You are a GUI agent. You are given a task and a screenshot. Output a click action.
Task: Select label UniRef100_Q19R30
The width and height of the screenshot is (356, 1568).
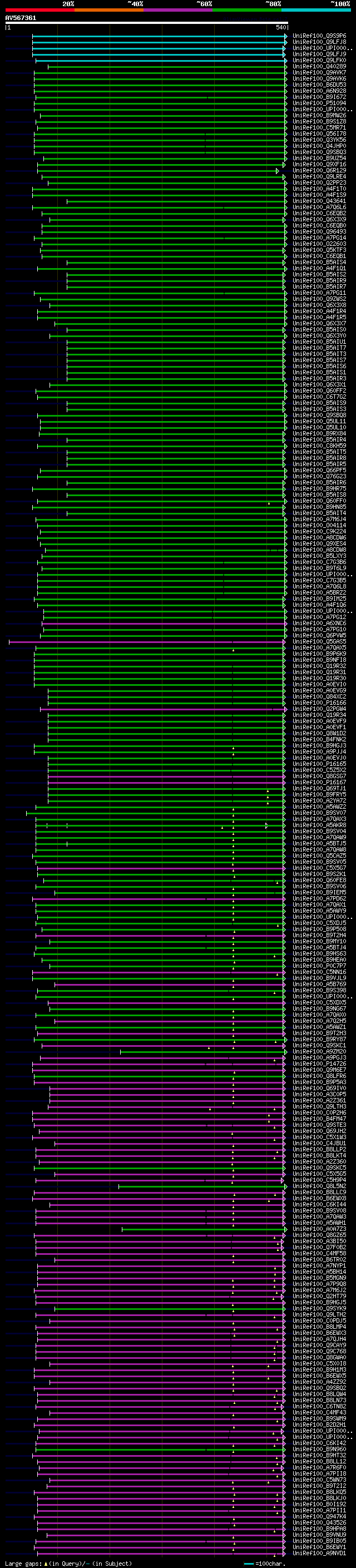click(x=319, y=678)
